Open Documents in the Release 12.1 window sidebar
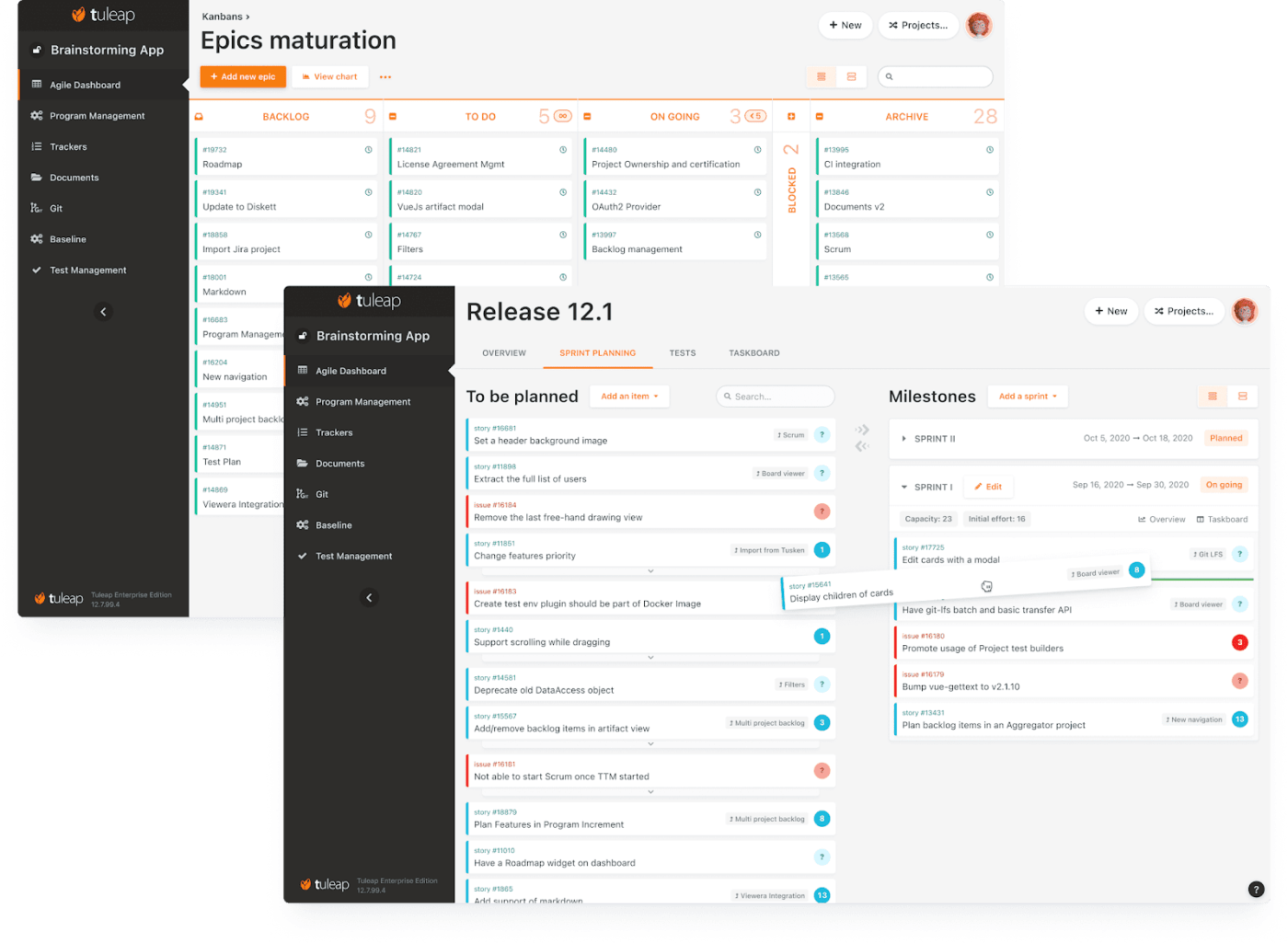The height and width of the screenshot is (943, 1288). 339,464
